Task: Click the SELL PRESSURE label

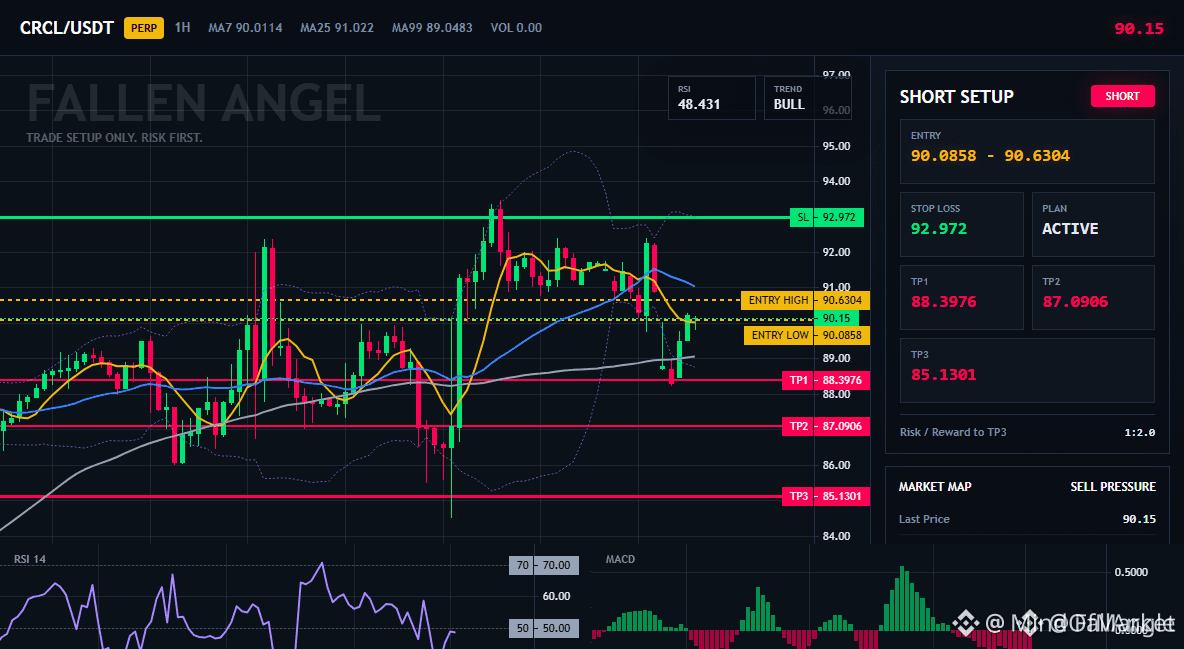Action: point(1113,487)
